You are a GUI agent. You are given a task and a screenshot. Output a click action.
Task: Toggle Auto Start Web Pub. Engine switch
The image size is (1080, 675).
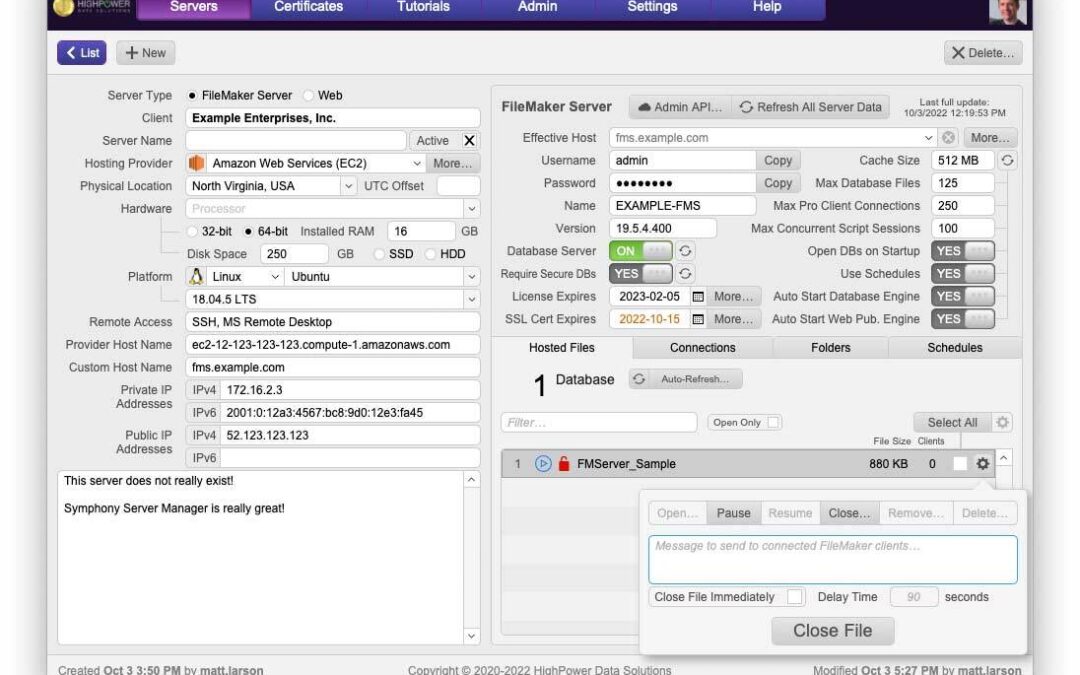[963, 320]
